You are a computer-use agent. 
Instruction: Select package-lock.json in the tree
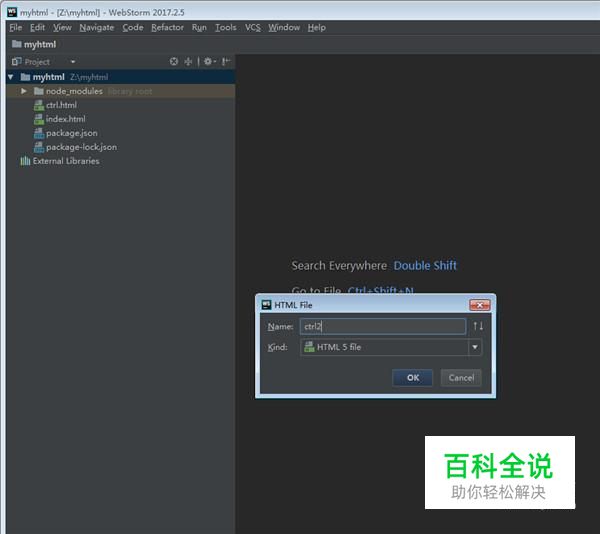[x=80, y=147]
